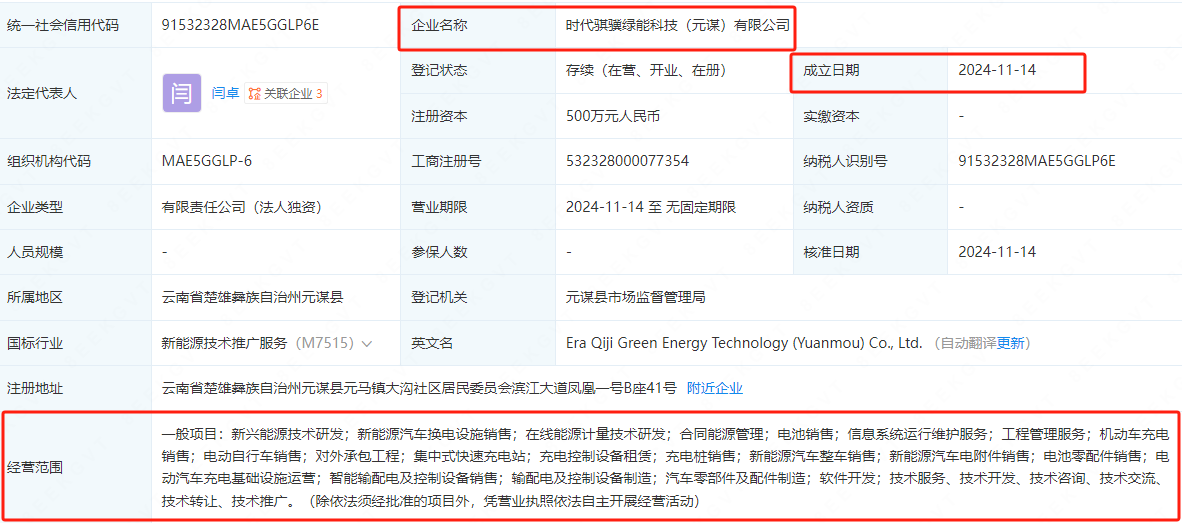Click the registered capital 500万元人民币
Screen dimensions: 1182x523
612,116
